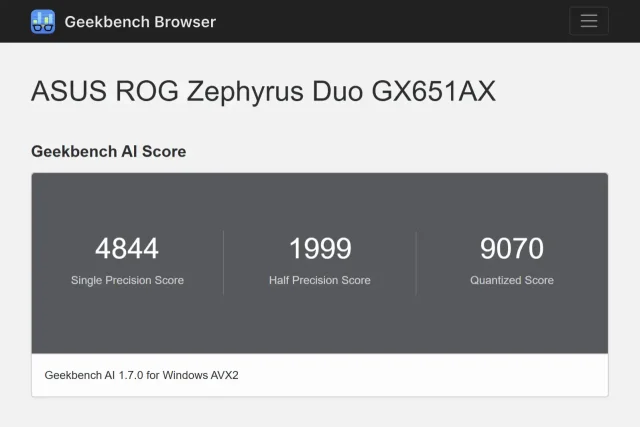The image size is (640, 427).
Task: Select the 4844 single precision value
Action: tap(127, 248)
